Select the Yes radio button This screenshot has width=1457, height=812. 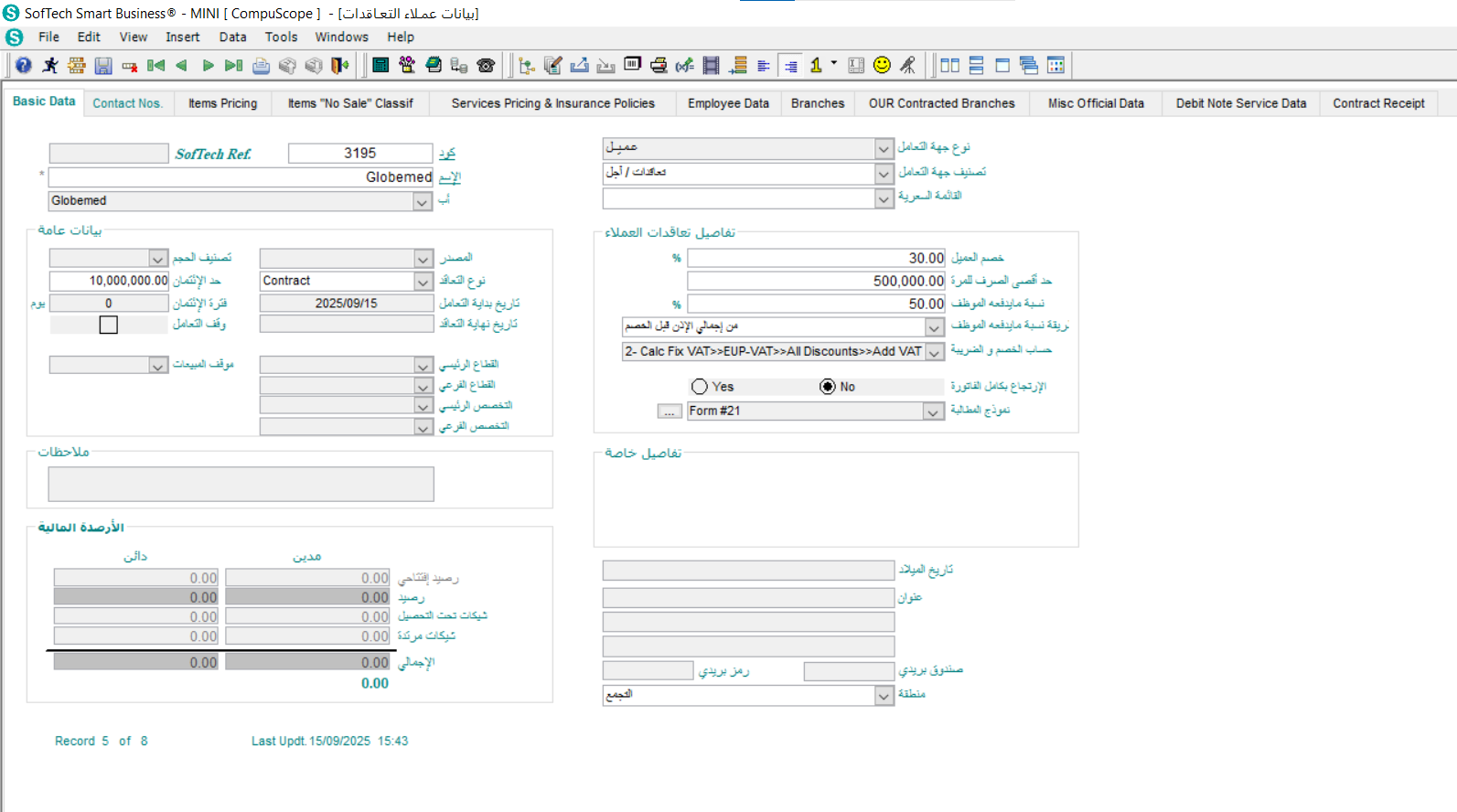point(700,387)
